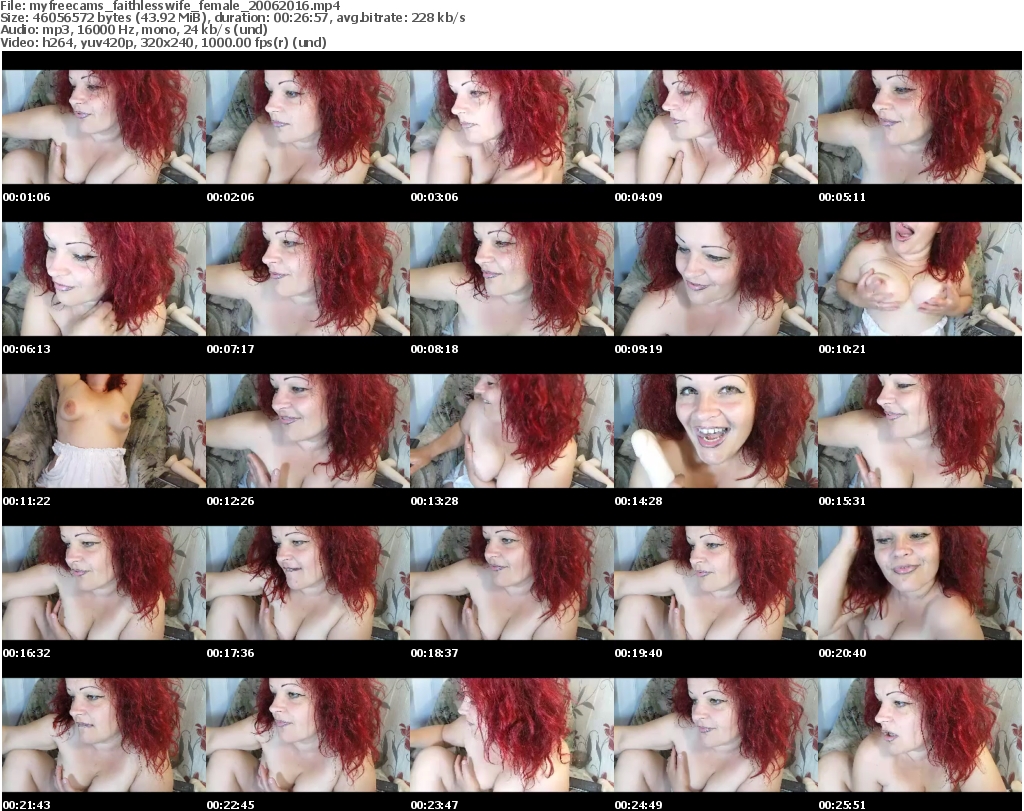Click the timestamp text 00:13:28

click(x=434, y=501)
